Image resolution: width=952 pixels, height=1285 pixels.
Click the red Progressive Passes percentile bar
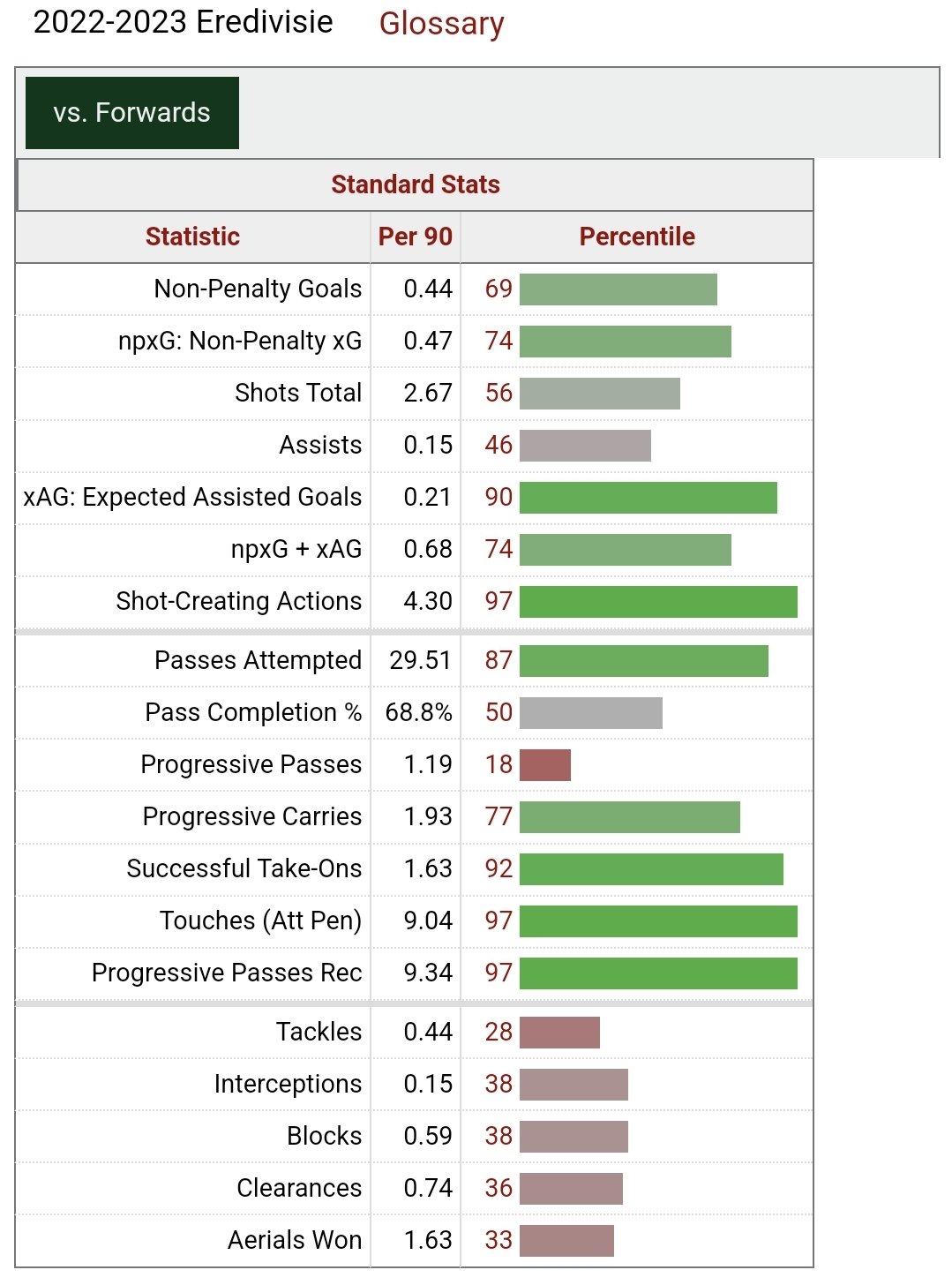point(545,765)
